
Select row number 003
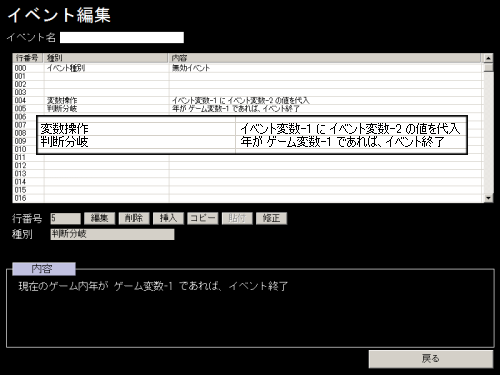[20, 92]
